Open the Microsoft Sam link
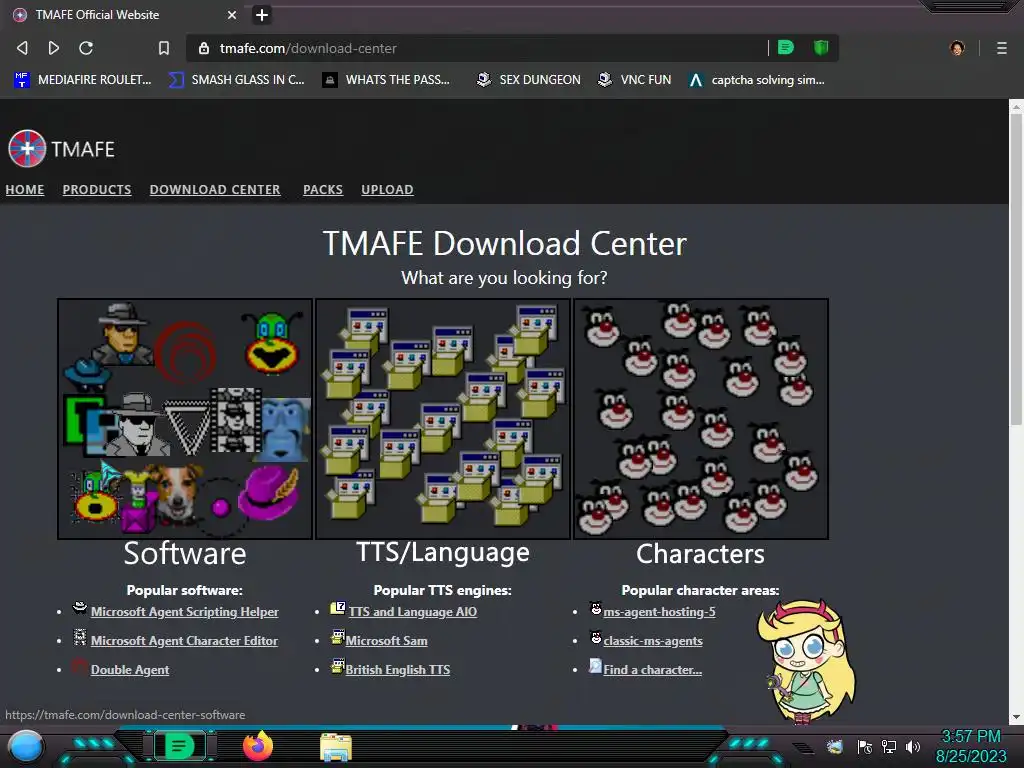Image resolution: width=1024 pixels, height=768 pixels. click(387, 641)
